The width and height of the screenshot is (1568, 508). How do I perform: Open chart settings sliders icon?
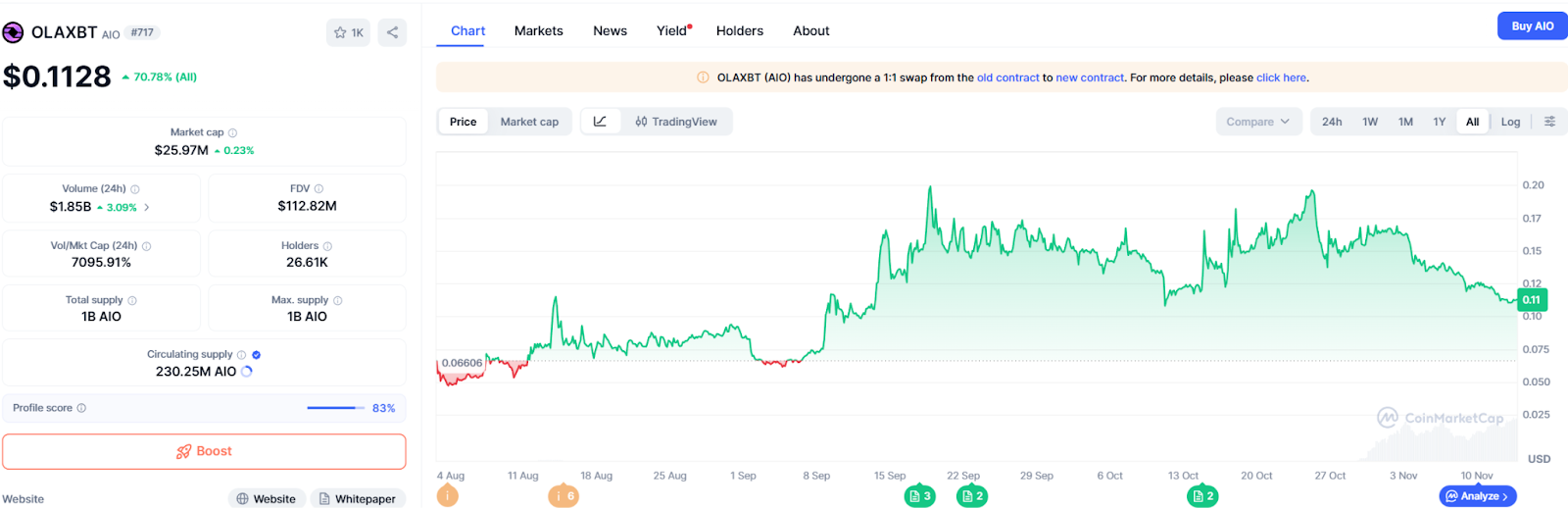coord(1549,122)
